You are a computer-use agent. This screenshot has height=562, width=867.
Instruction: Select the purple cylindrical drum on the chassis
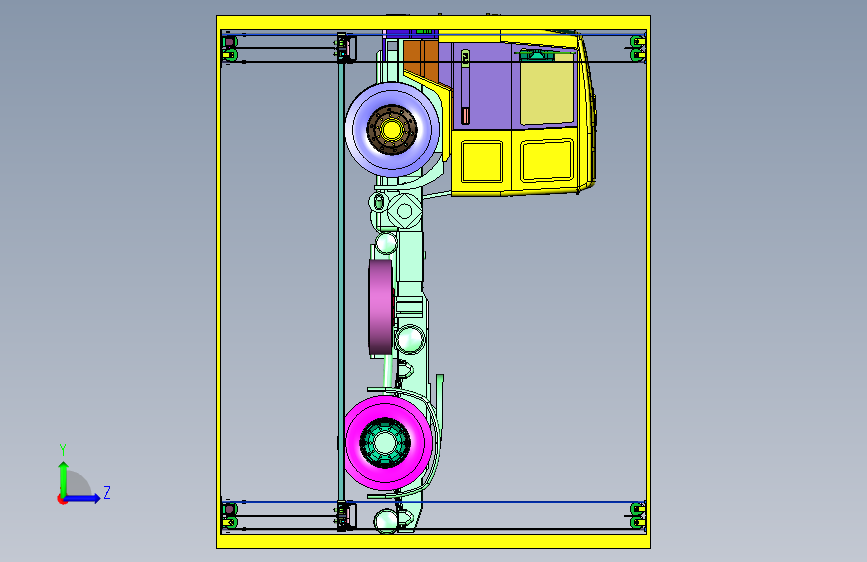coord(380,308)
